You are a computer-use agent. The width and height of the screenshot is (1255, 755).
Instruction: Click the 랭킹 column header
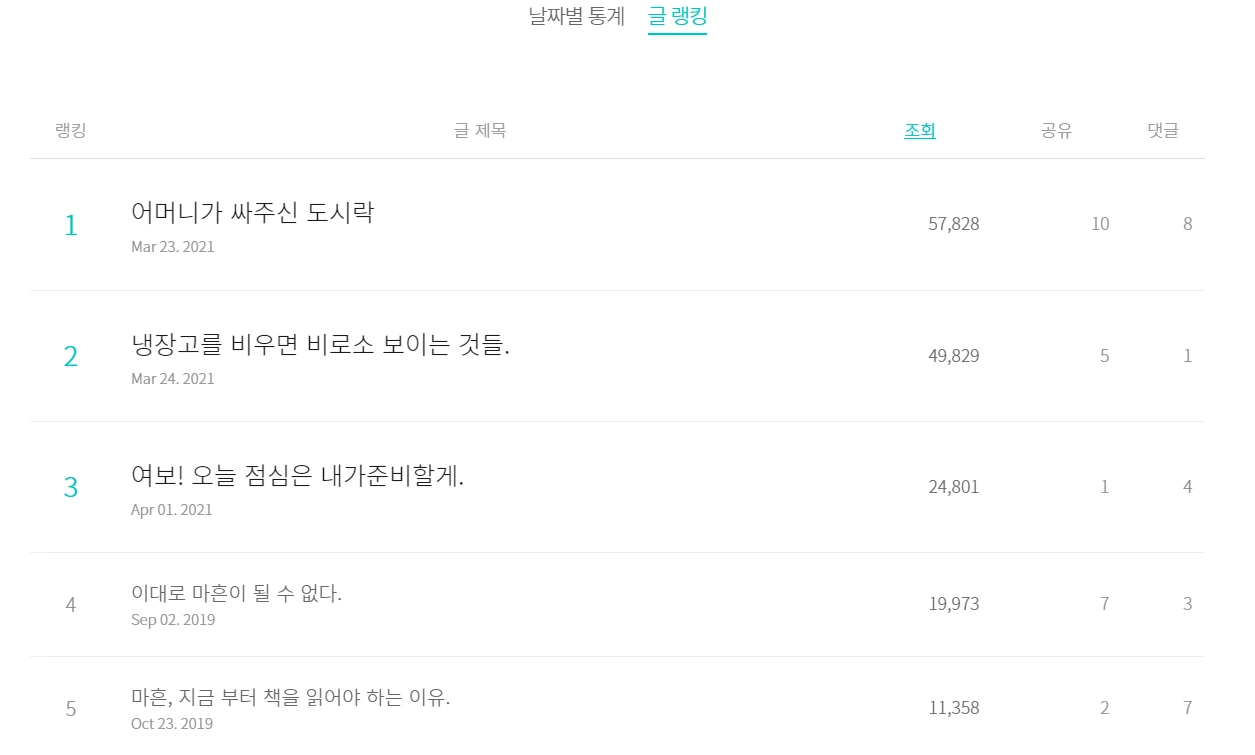click(x=70, y=129)
